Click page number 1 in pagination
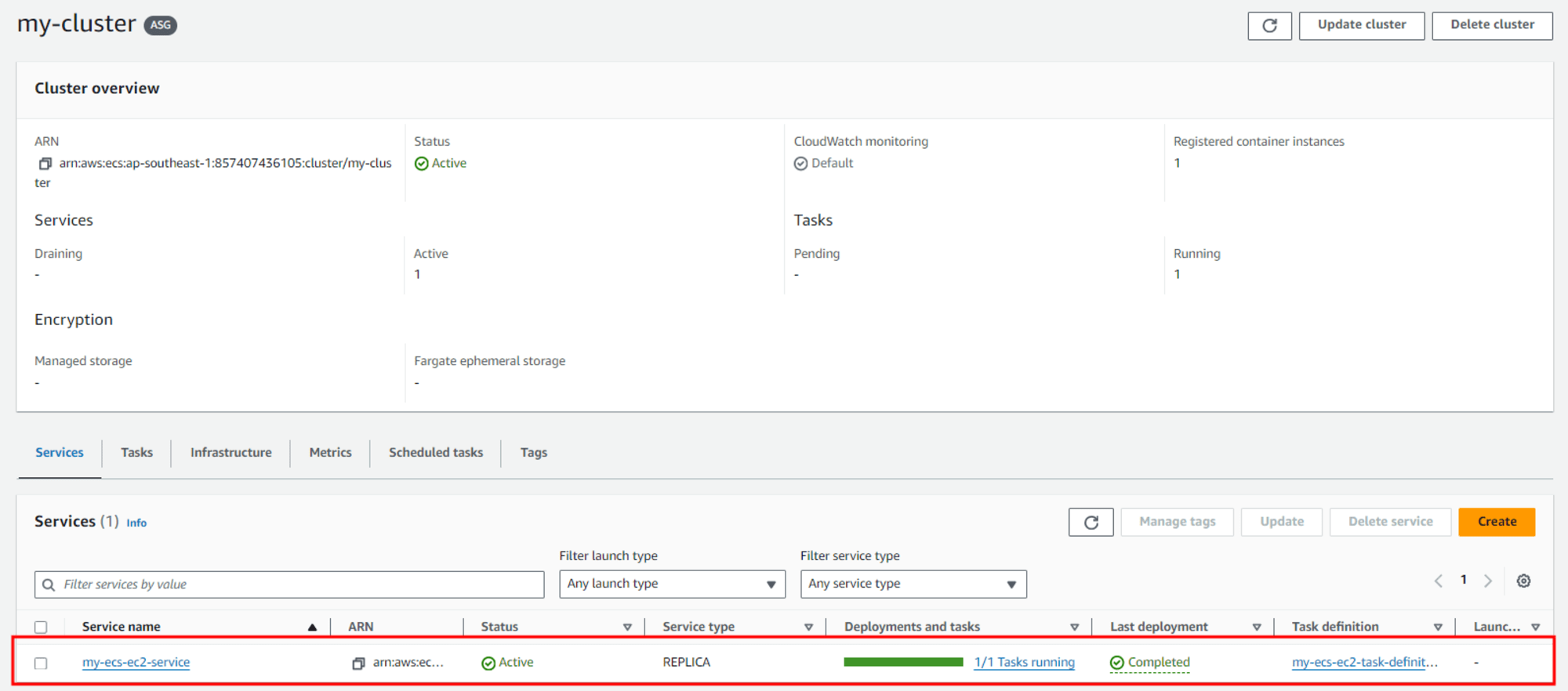Viewport: 1568px width, 691px height. (x=1463, y=581)
